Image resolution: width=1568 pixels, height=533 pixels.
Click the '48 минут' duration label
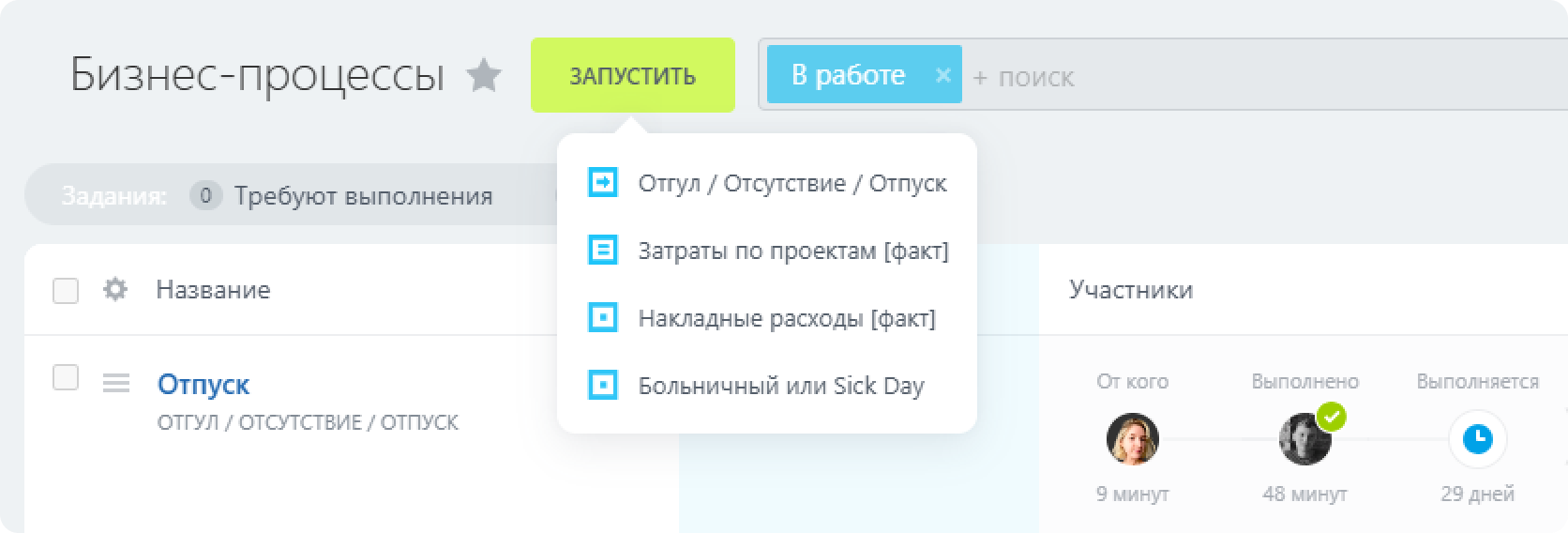click(x=1305, y=494)
